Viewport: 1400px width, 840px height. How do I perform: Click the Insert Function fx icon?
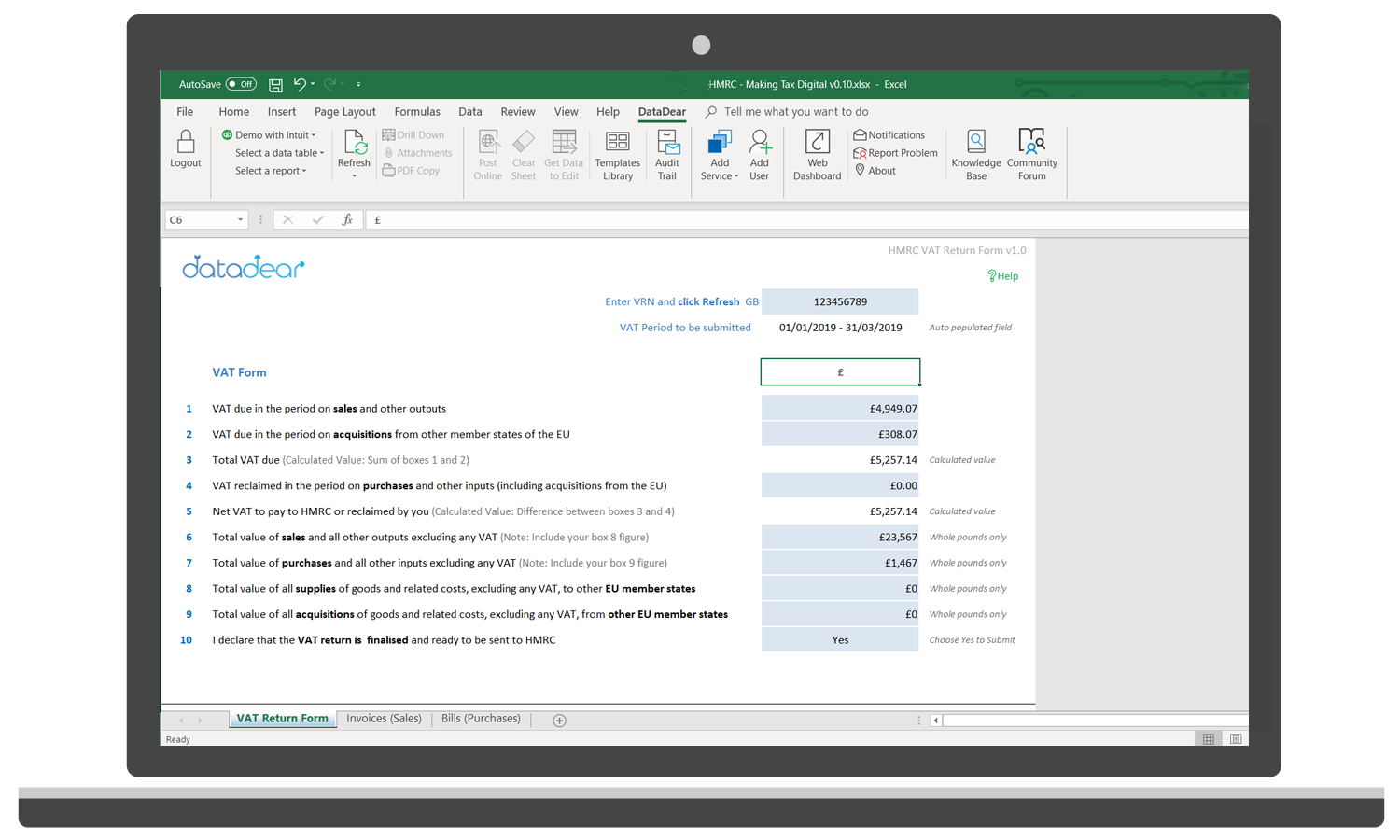pos(347,220)
